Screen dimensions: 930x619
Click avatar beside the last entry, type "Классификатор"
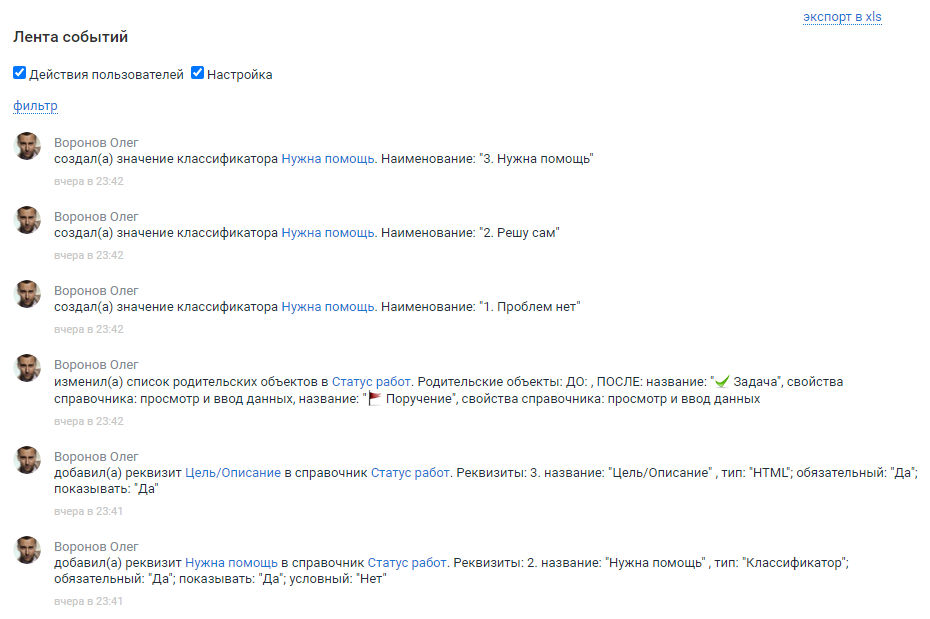coord(27,550)
